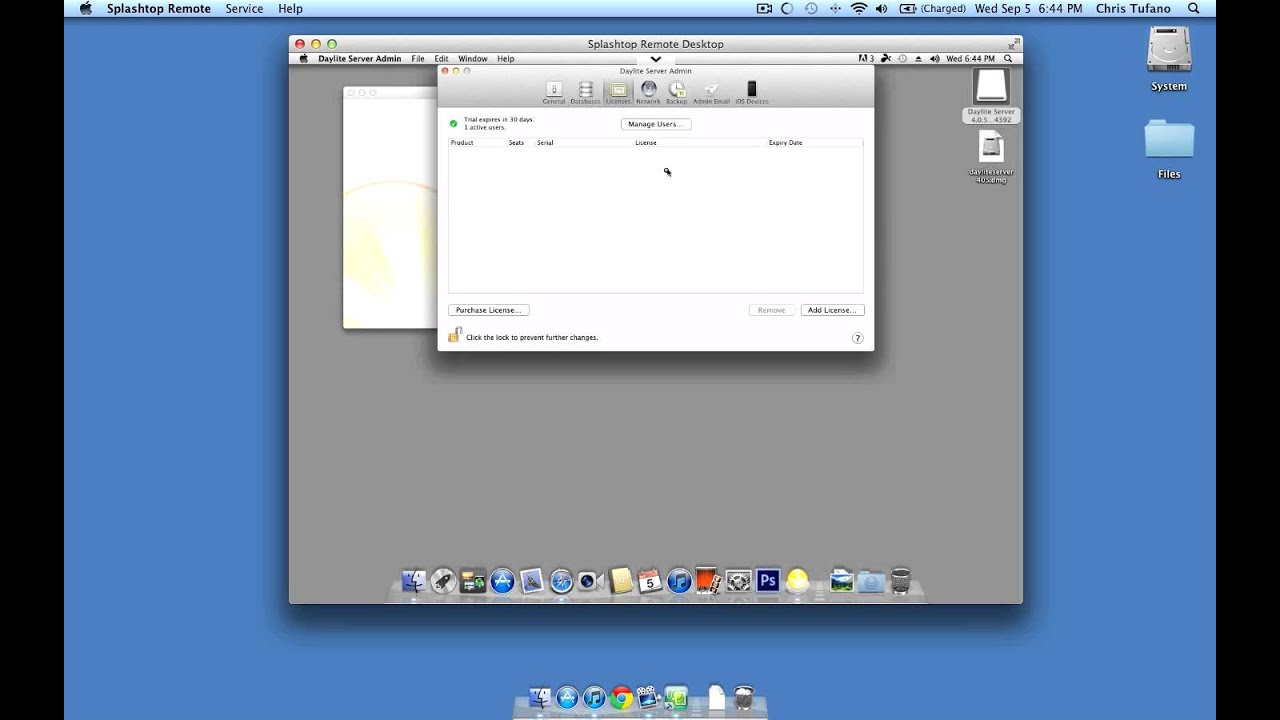
Task: Open iTunes in the remote dock
Action: coord(679,581)
